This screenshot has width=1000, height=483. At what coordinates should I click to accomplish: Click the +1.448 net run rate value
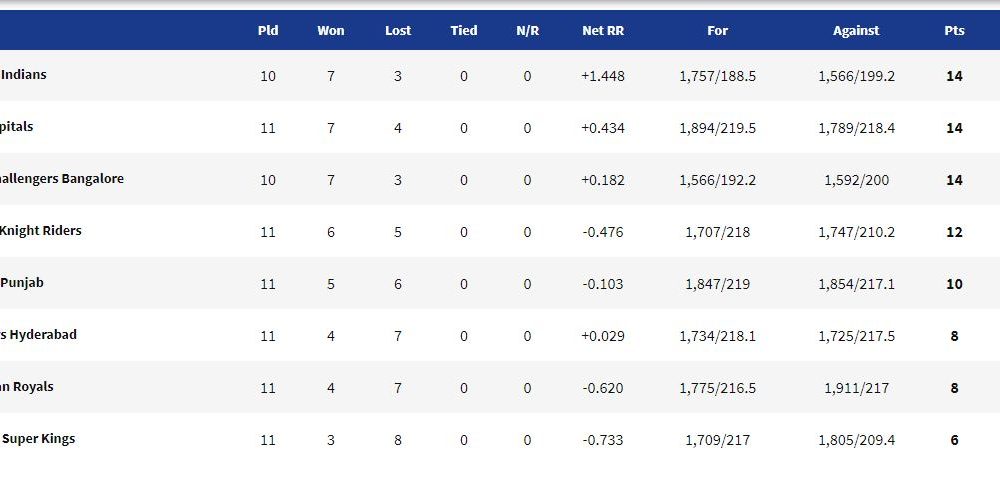(603, 76)
